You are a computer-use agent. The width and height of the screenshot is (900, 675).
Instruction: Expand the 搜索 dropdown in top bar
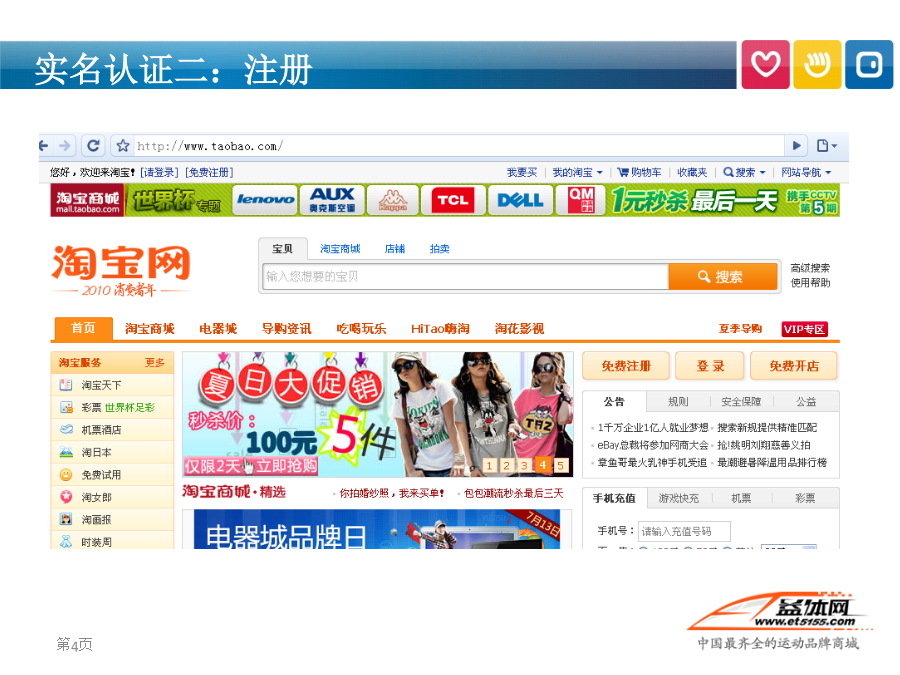744,172
